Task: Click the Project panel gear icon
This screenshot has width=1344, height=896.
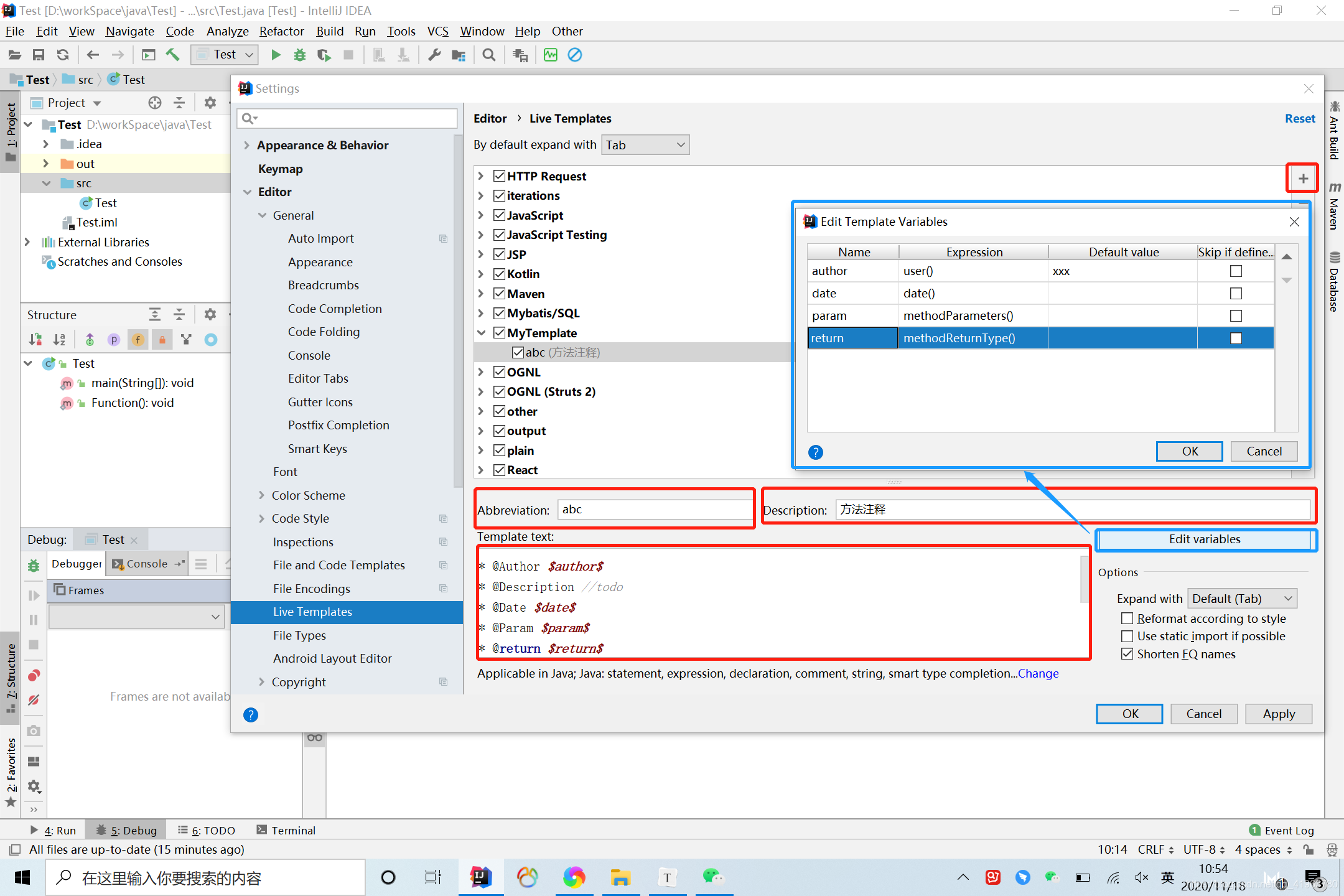Action: 210,103
